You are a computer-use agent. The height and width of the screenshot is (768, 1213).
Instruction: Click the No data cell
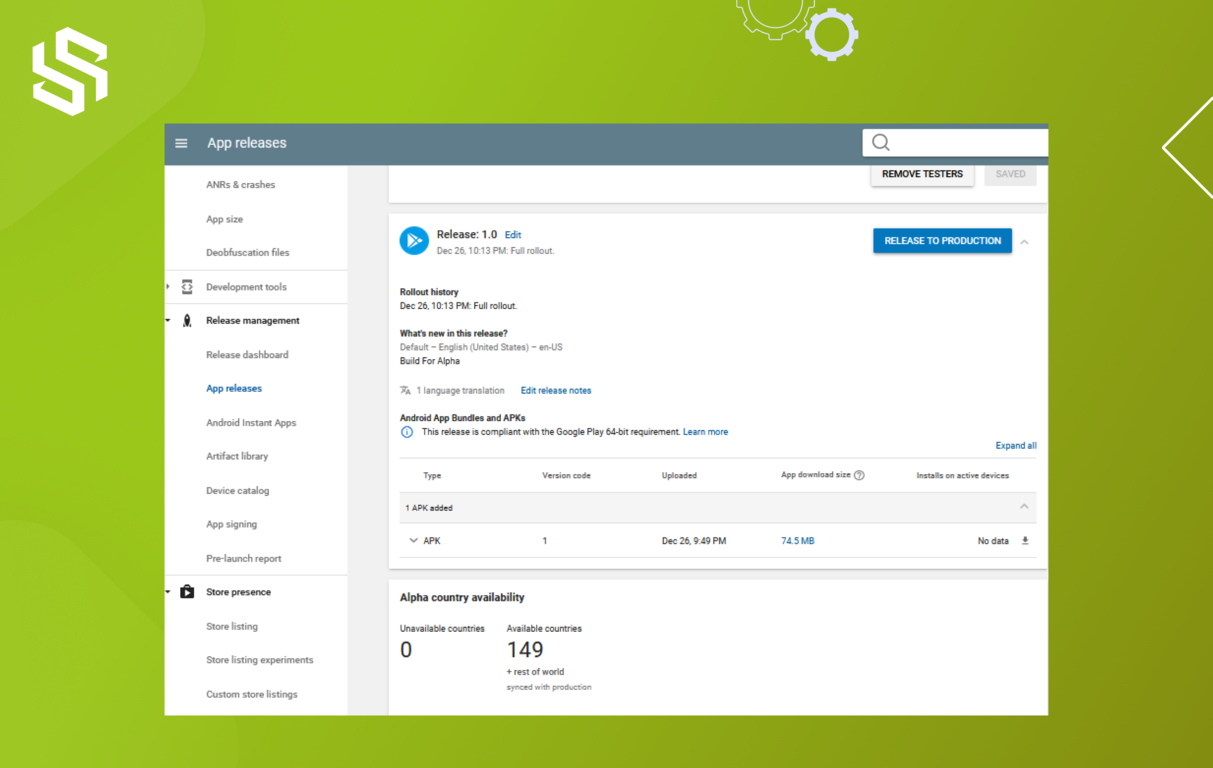click(x=993, y=541)
